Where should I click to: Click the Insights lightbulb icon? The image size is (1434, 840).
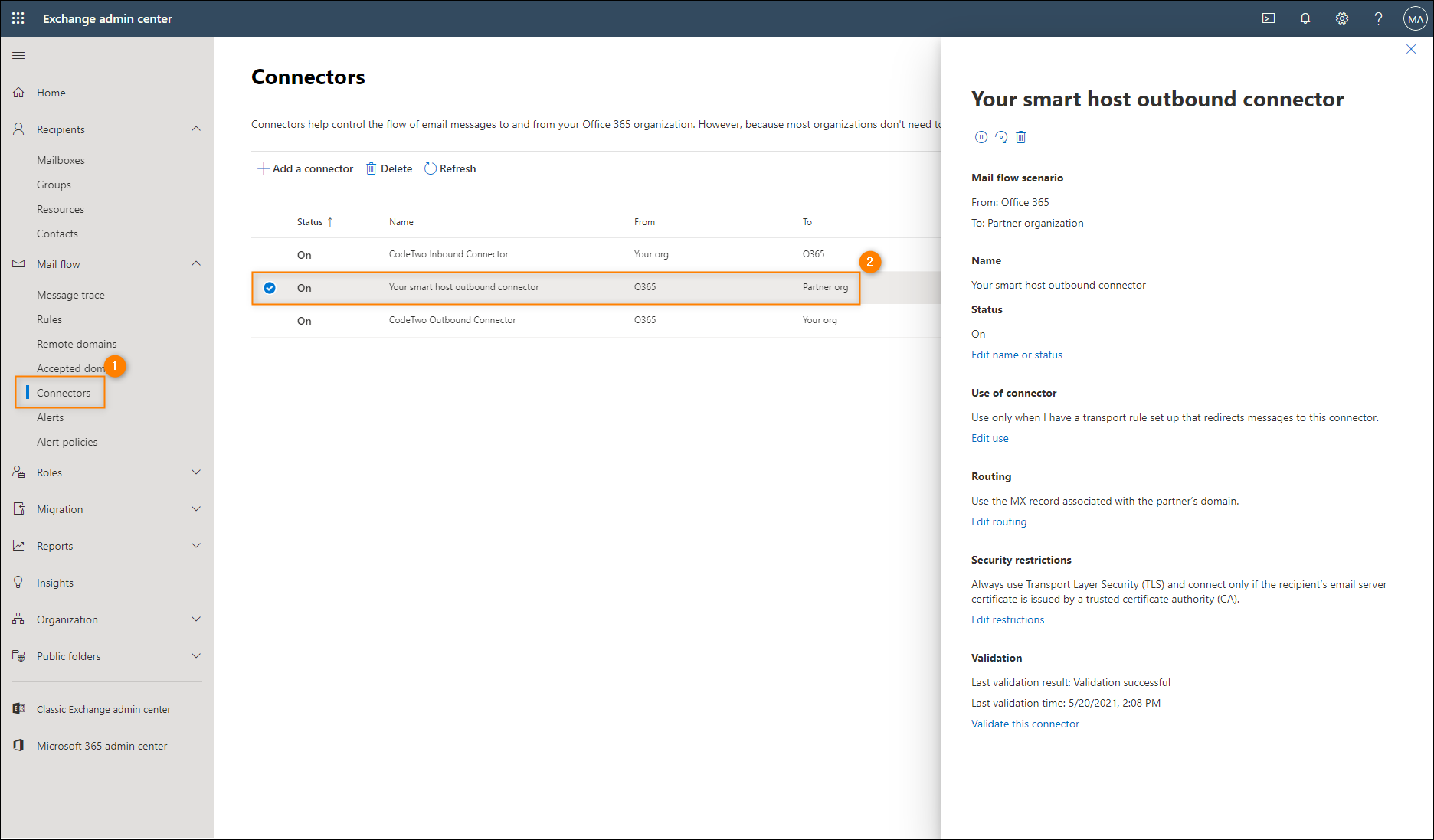coord(18,582)
